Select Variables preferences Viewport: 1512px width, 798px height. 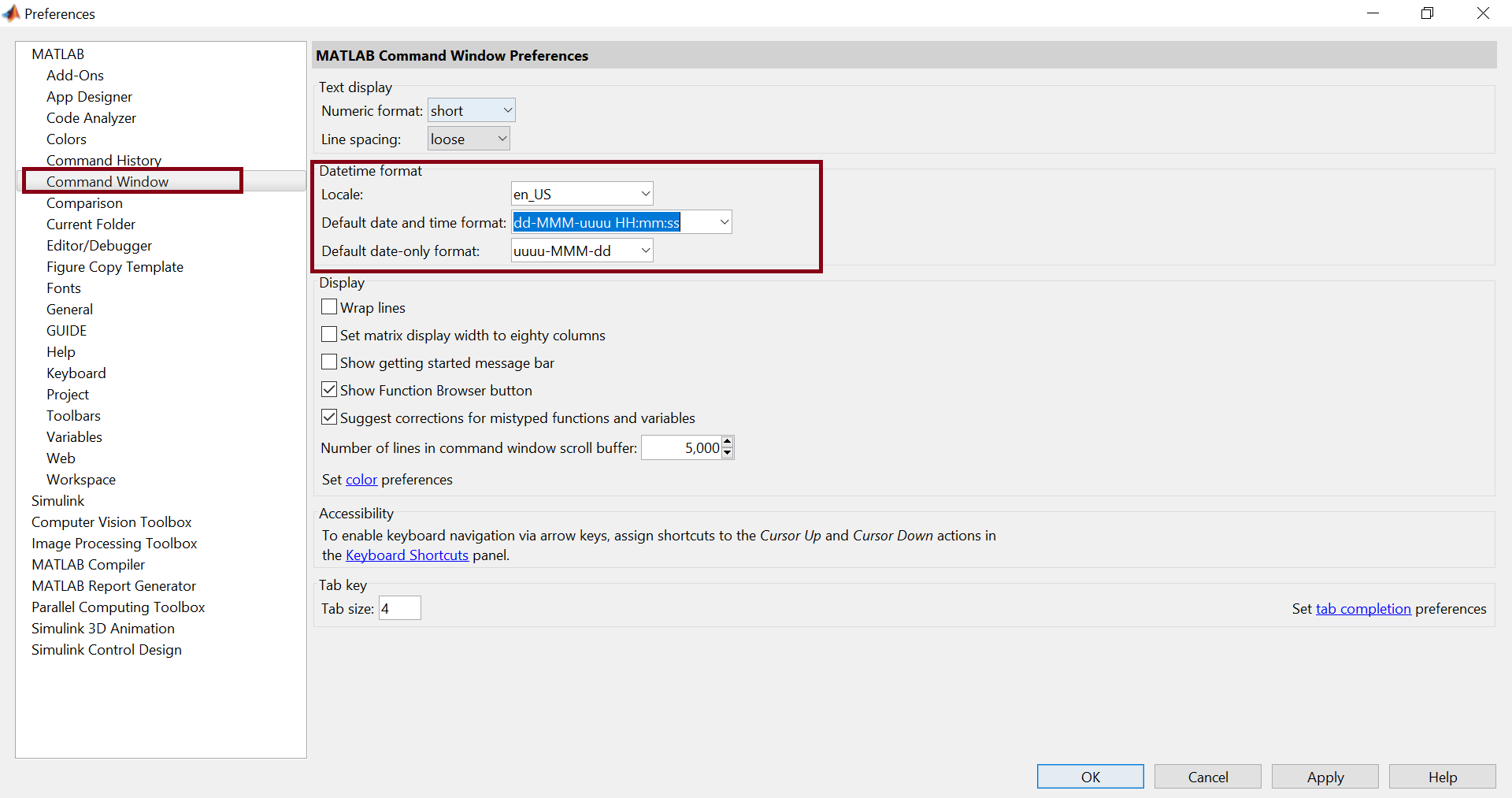tap(74, 436)
